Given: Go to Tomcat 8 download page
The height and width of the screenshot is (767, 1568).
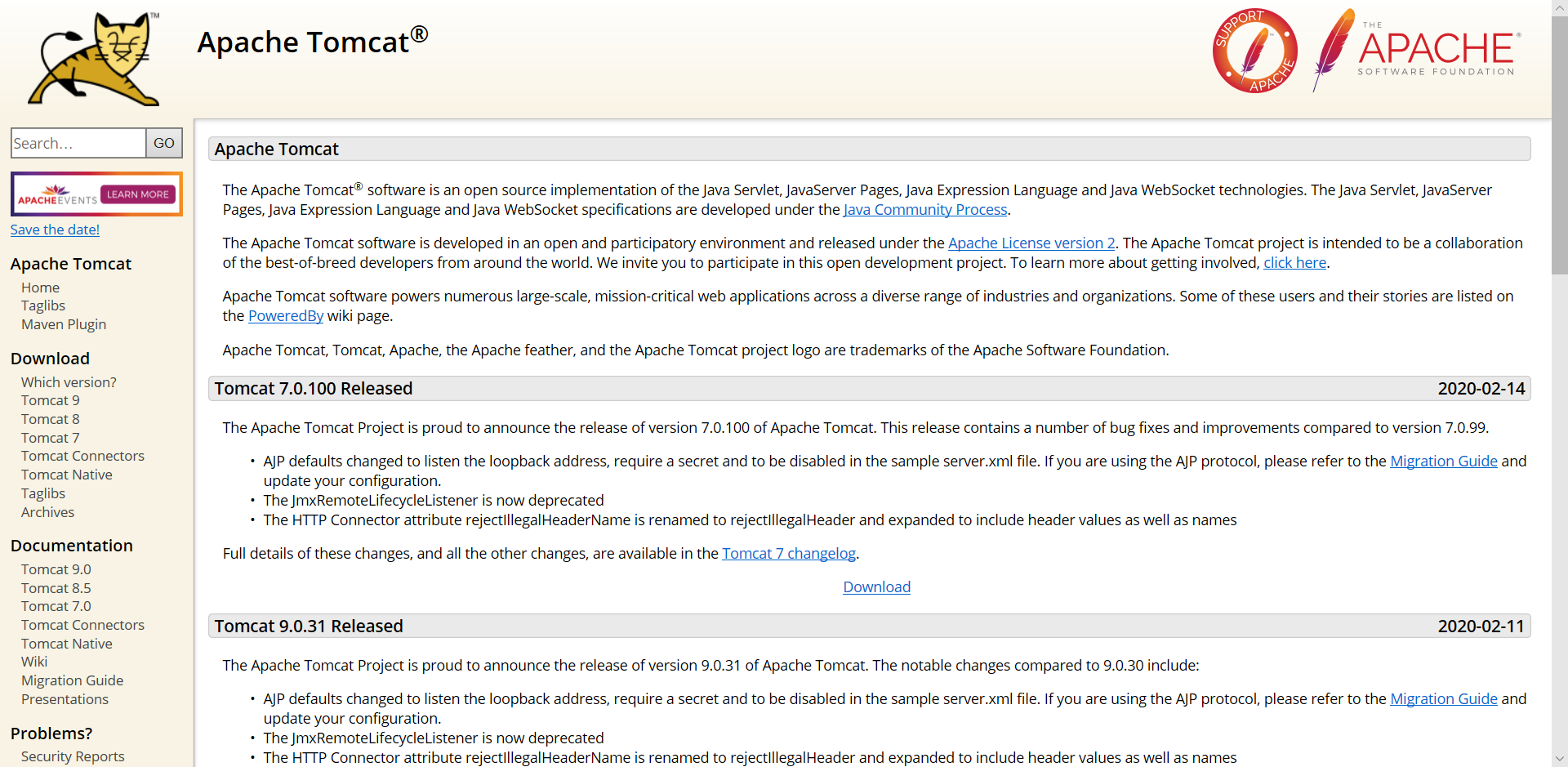Looking at the screenshot, I should (x=51, y=419).
